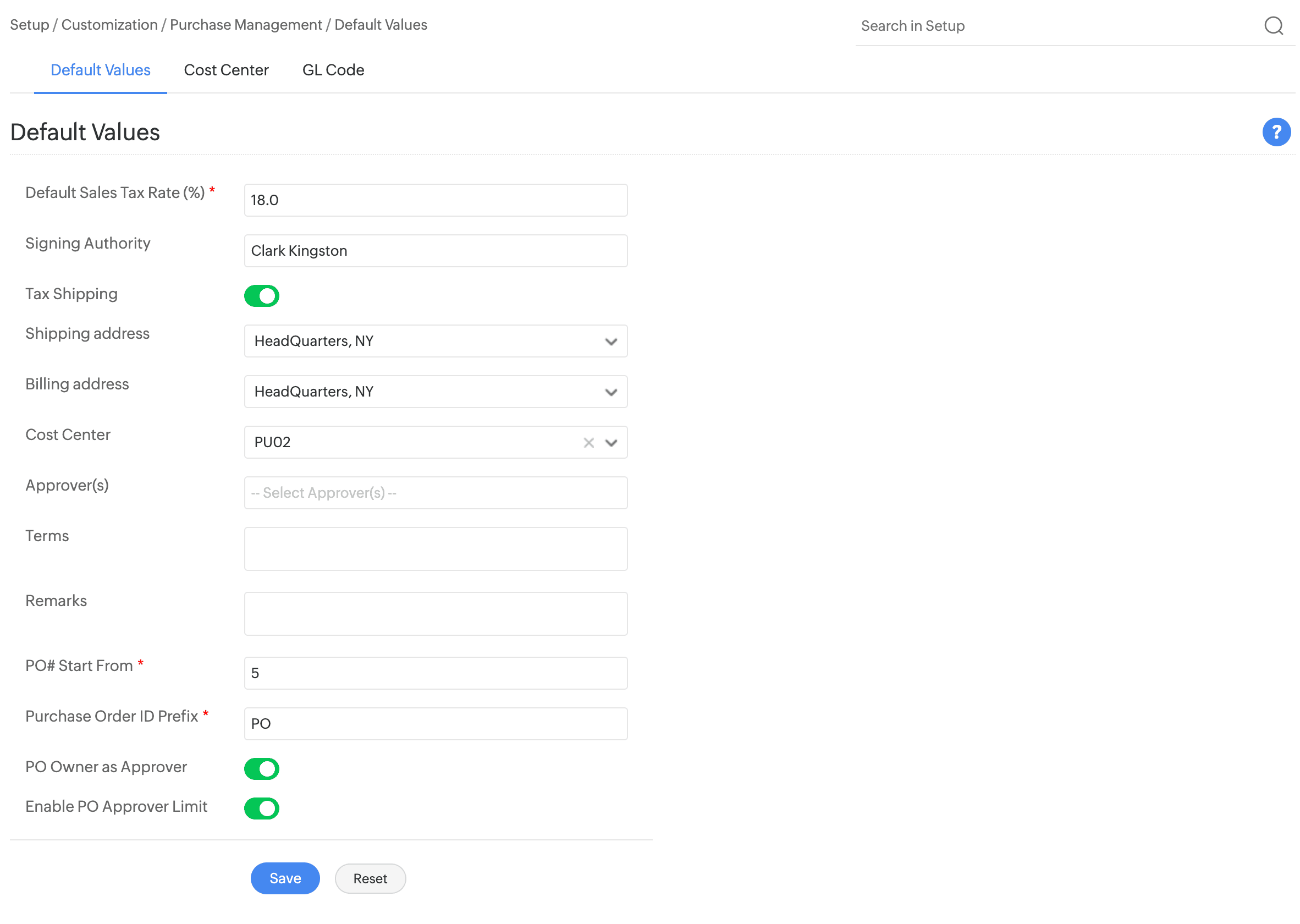Open the Billing address dropdown
Screen dimensions: 1300x924
coord(610,392)
